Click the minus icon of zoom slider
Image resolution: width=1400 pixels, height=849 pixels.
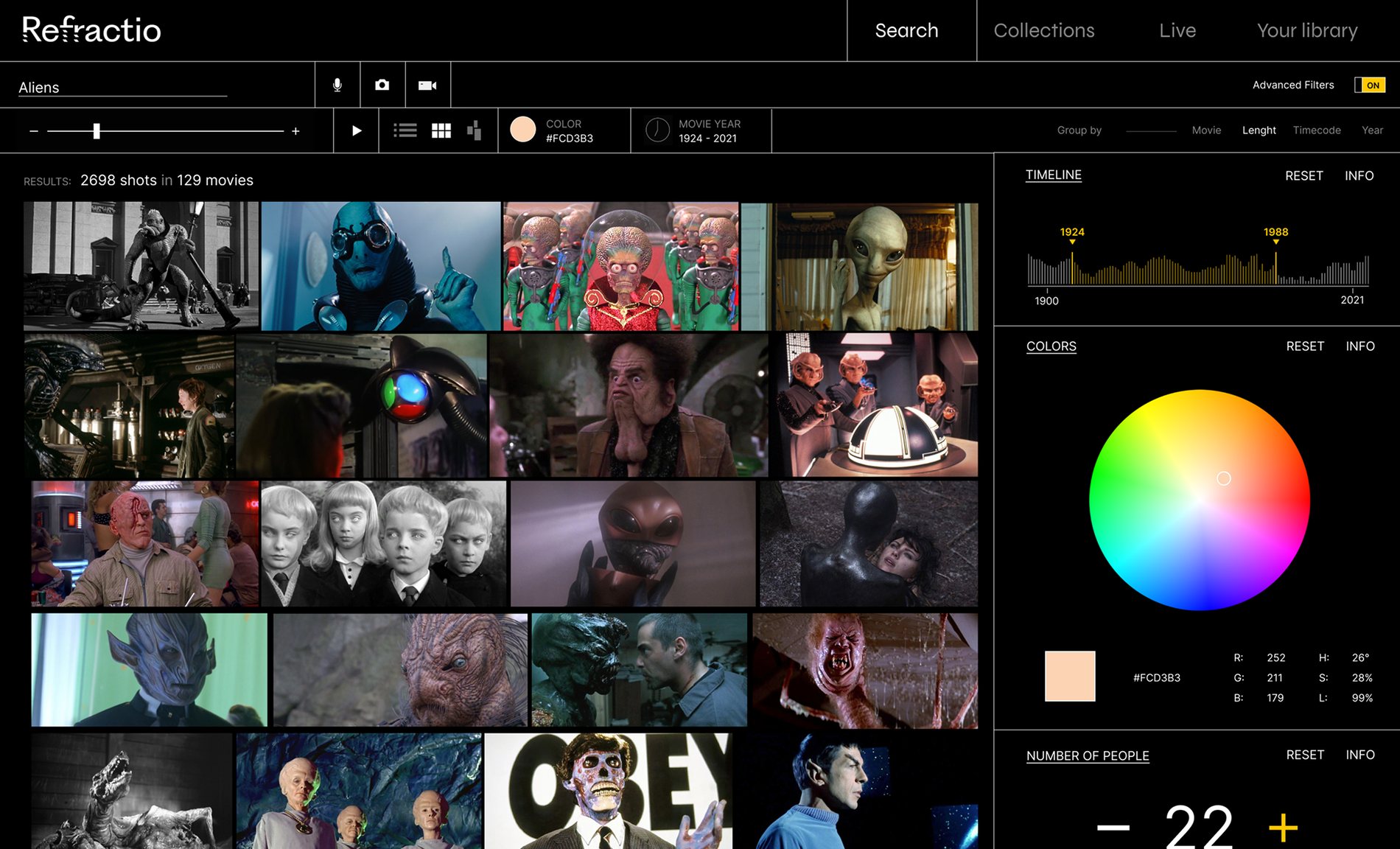34,131
